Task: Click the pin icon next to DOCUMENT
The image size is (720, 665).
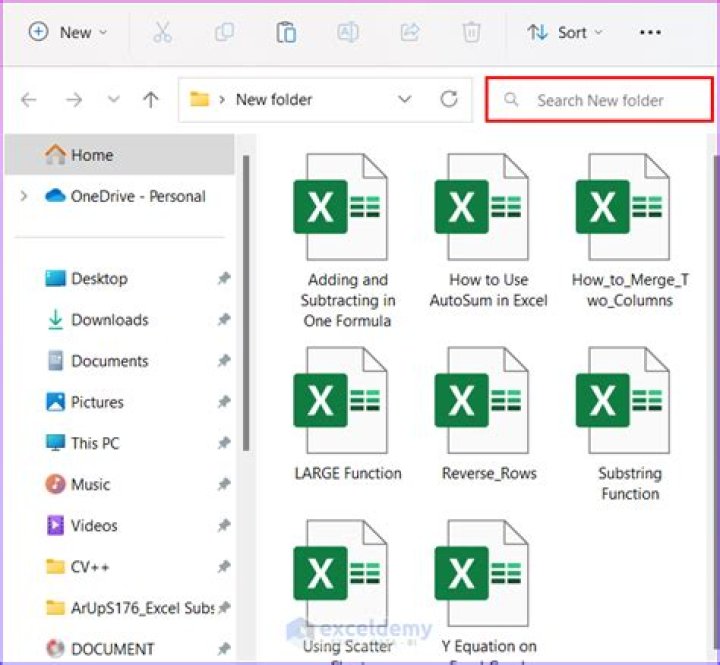Action: tap(224, 648)
